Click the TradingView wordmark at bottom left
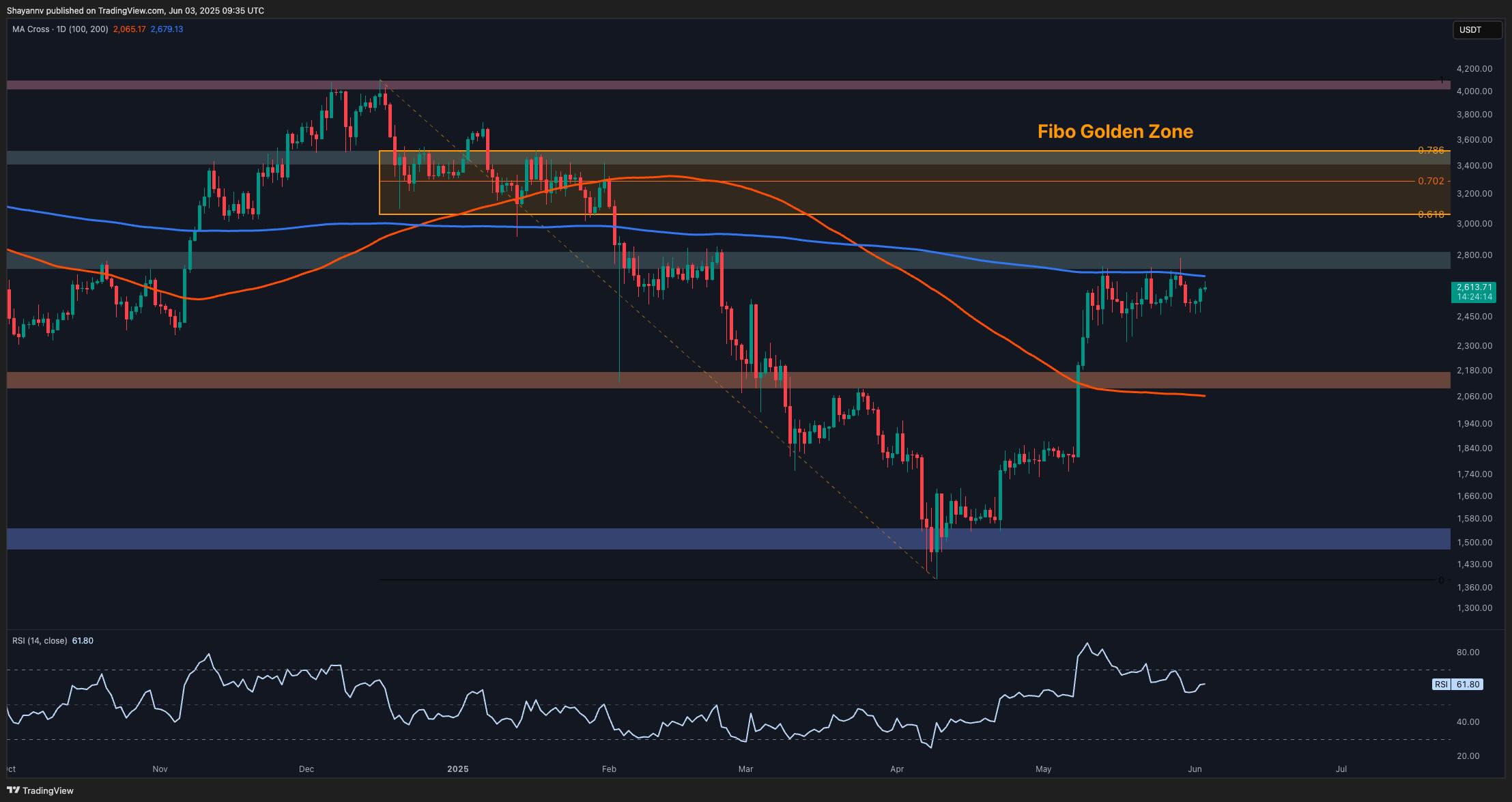1512x802 pixels. click(48, 790)
